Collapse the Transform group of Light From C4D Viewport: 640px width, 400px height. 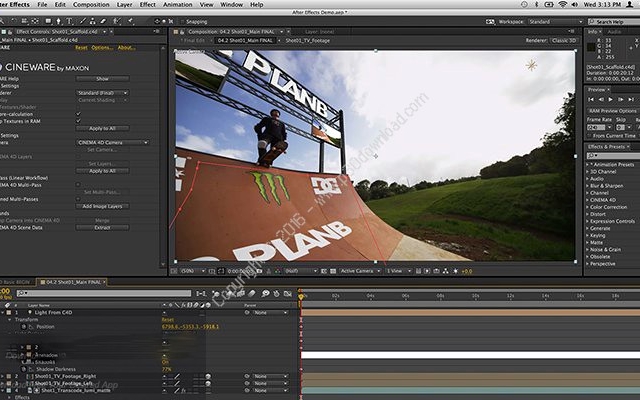click(x=10, y=320)
